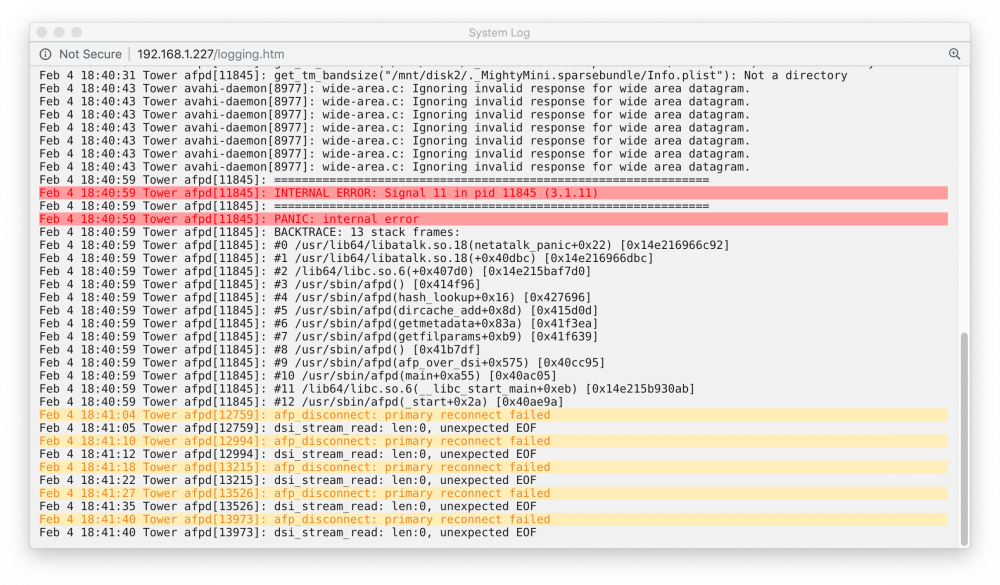Click the #9 afp_over_dsi+0x575 line

322,362
